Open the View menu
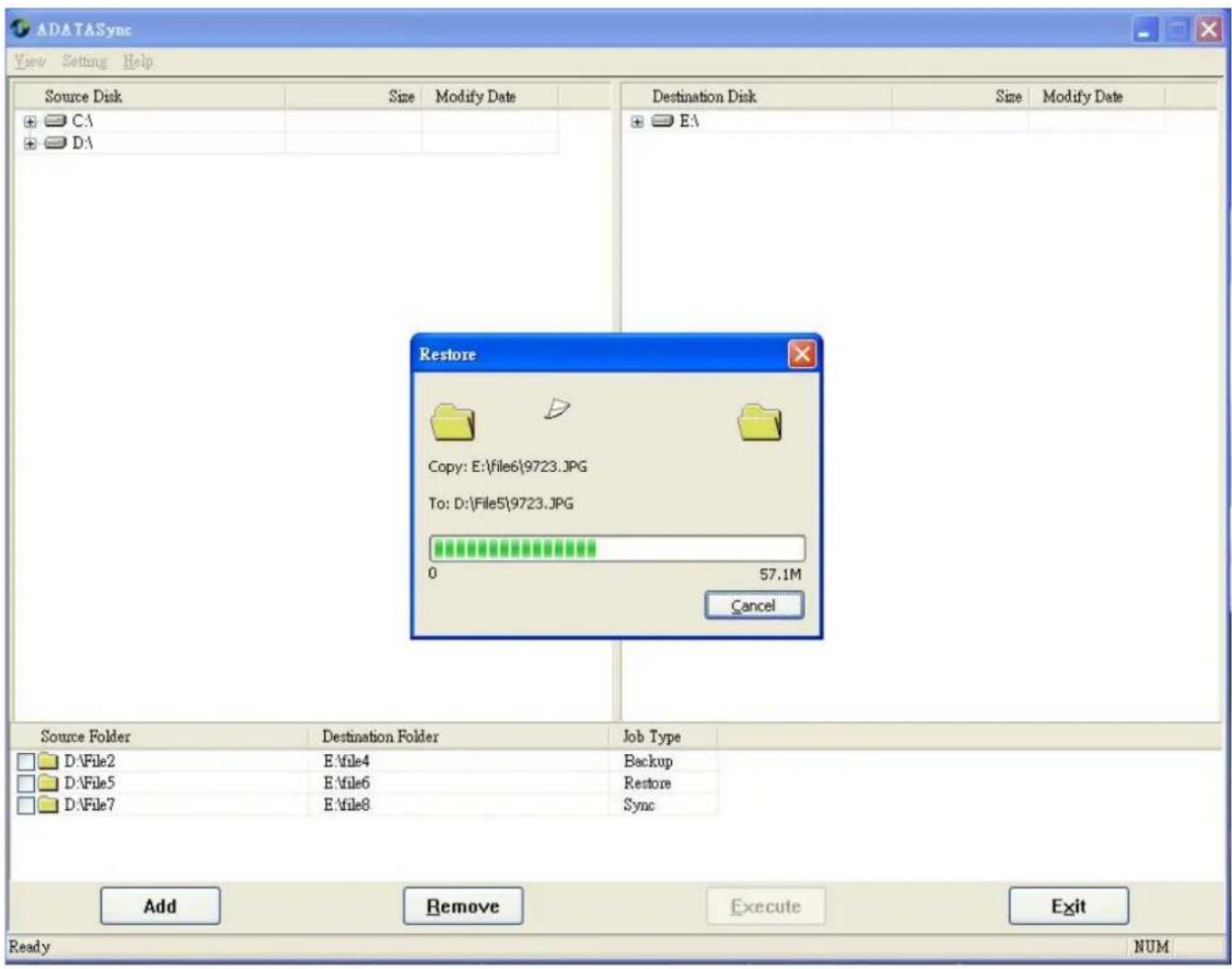The height and width of the screenshot is (969, 1232). [30, 61]
